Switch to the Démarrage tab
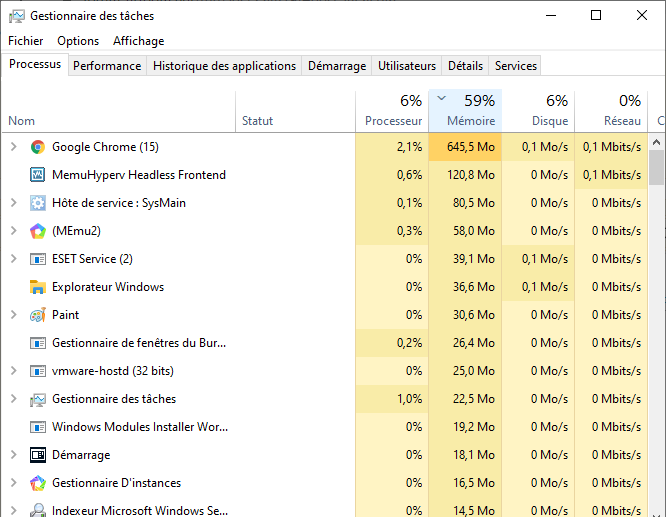The width and height of the screenshot is (666, 517). (337, 66)
